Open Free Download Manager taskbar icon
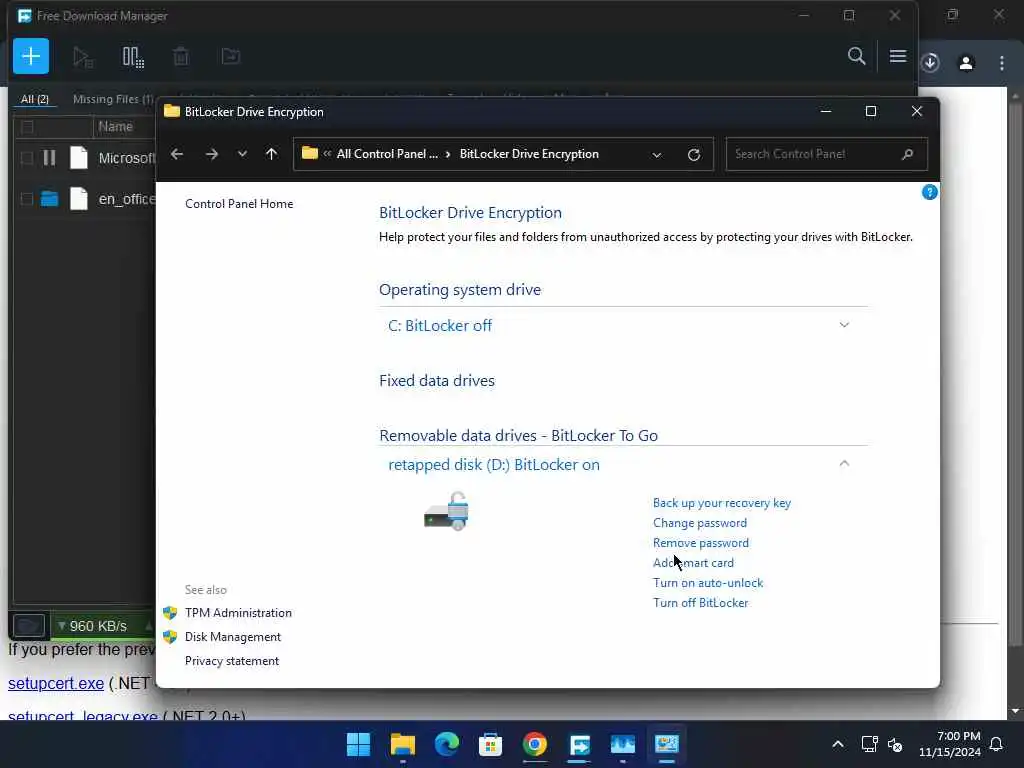1024x768 pixels. click(x=579, y=744)
